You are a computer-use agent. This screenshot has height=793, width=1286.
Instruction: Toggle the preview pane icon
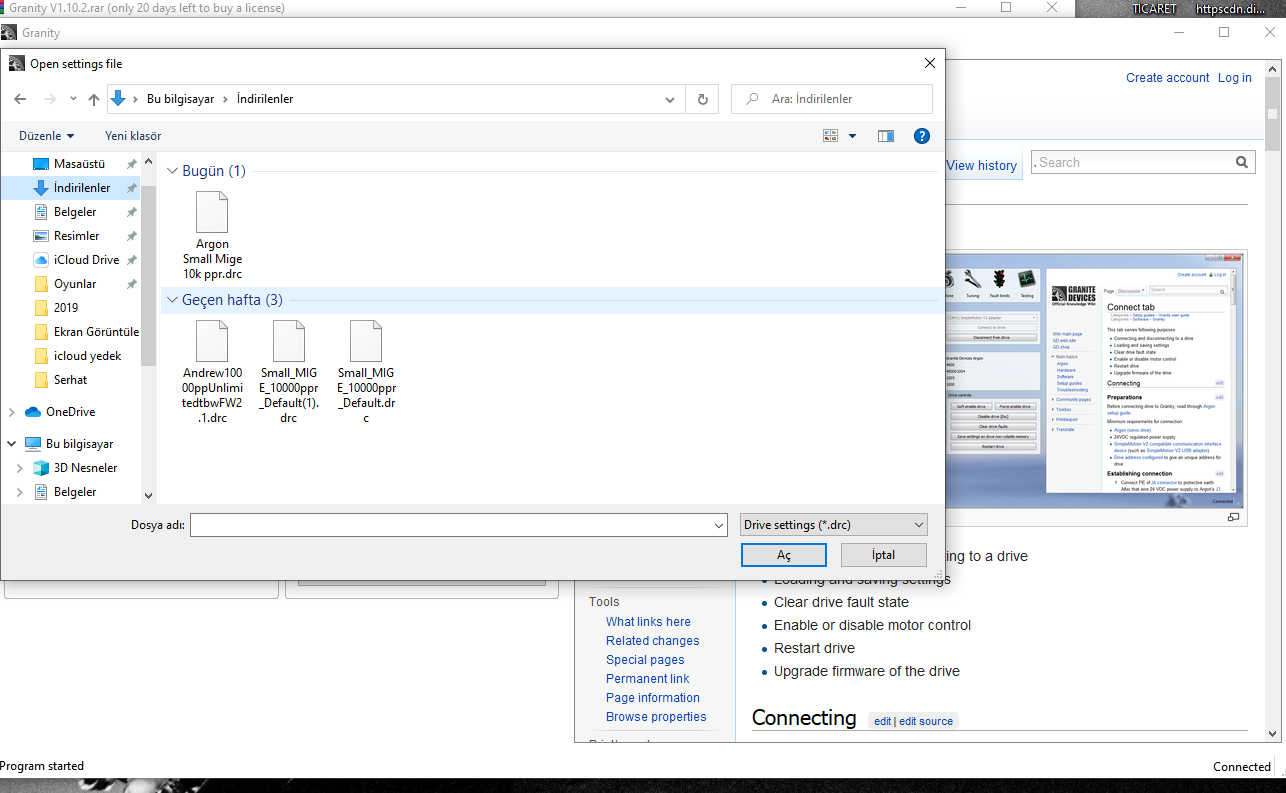[x=885, y=136]
